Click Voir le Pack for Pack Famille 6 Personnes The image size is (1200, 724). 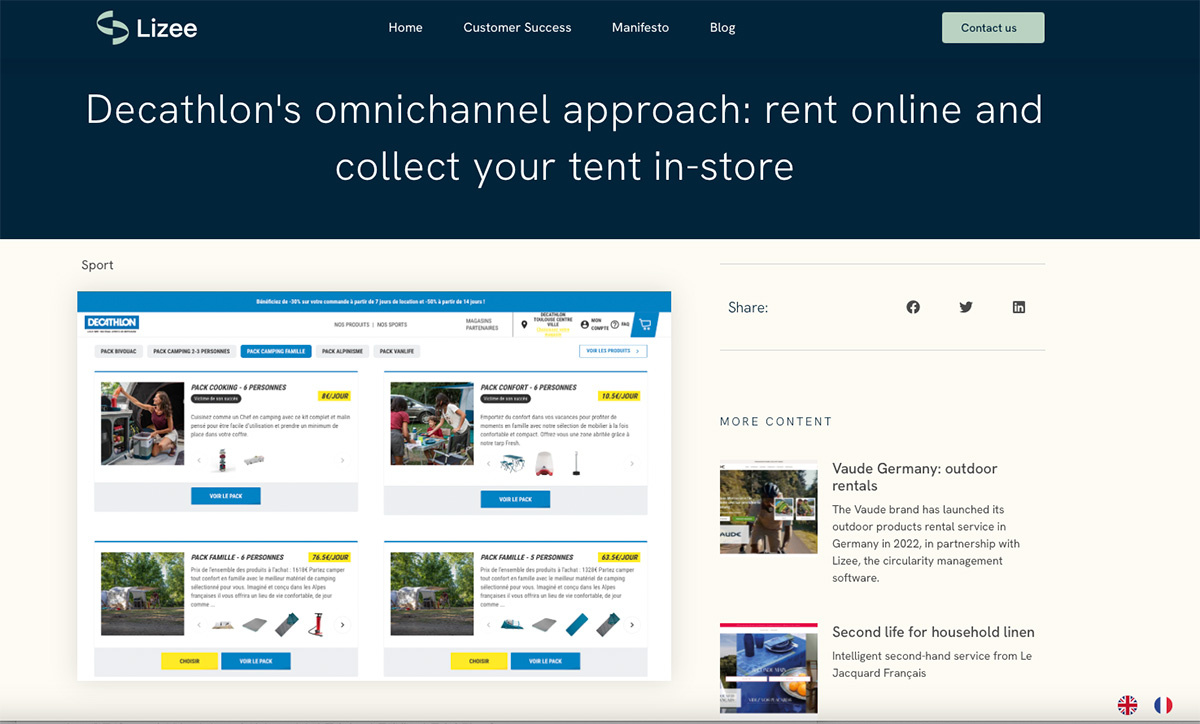coord(255,661)
